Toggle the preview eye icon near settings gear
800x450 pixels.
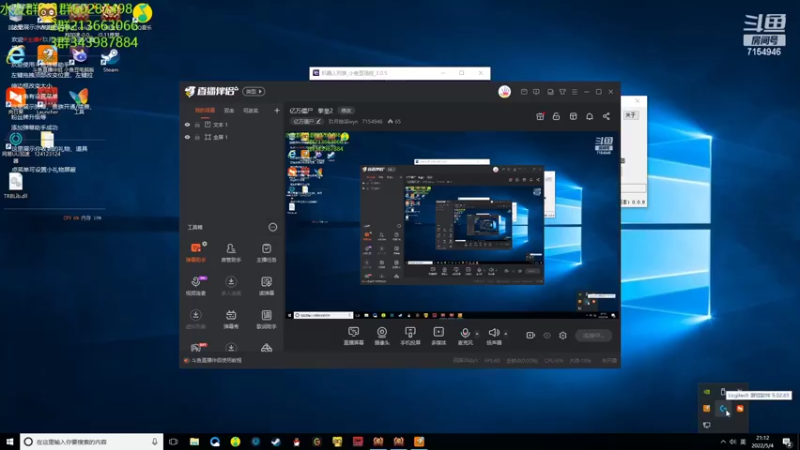coord(547,335)
